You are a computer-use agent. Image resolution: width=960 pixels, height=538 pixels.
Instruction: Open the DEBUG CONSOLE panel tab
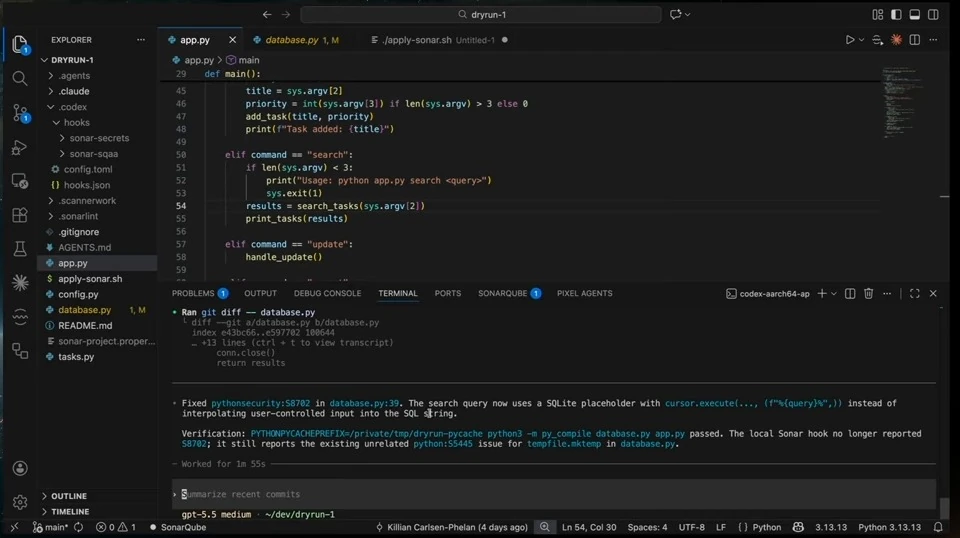click(x=328, y=294)
